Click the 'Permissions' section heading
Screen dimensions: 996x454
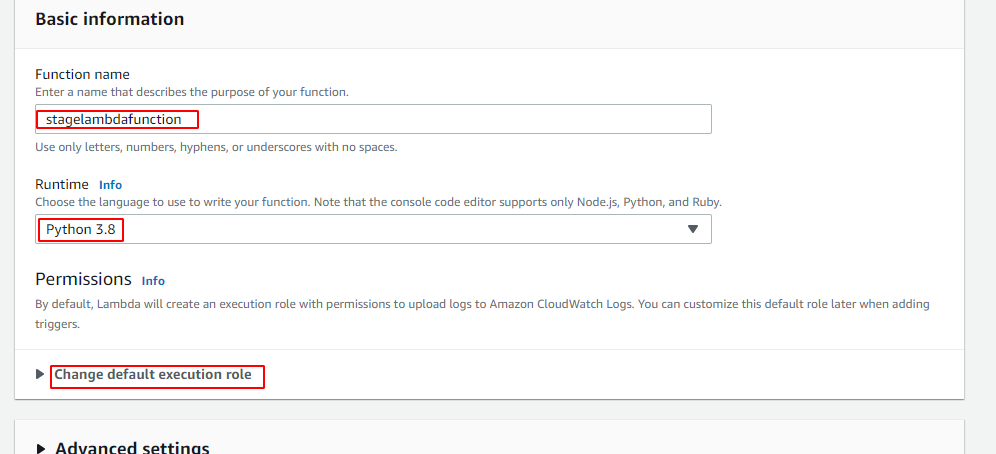(x=83, y=279)
